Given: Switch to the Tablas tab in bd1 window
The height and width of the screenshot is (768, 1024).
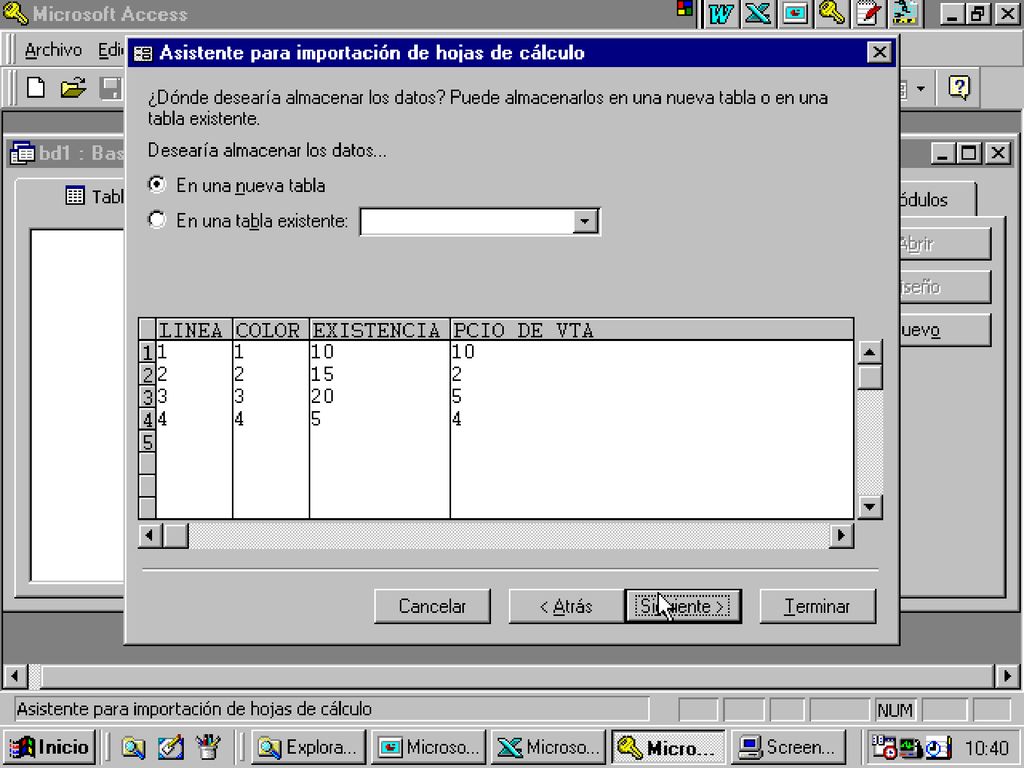Looking at the screenshot, I should click(x=93, y=196).
